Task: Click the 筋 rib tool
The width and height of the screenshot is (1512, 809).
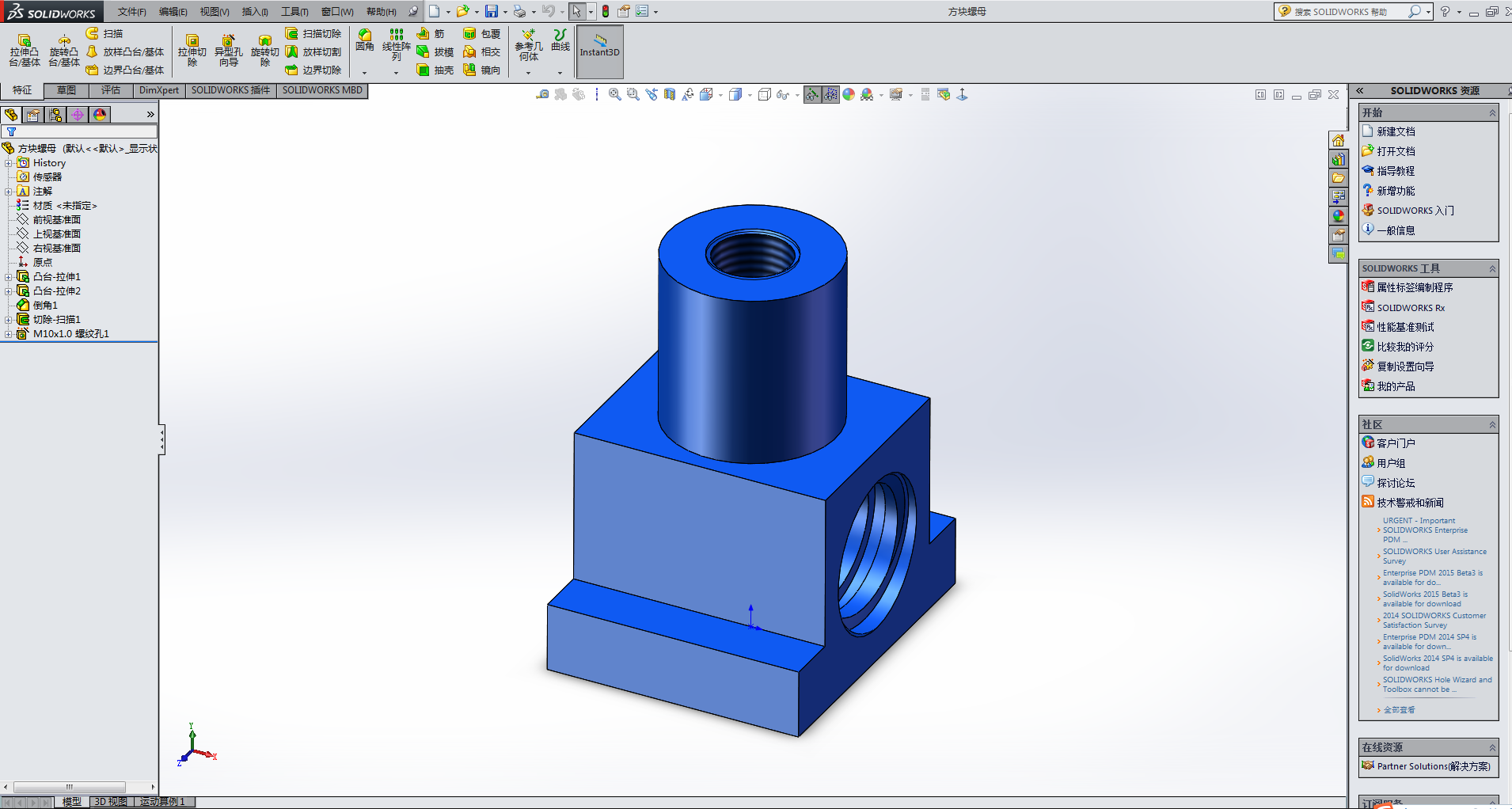Action: 431,33
